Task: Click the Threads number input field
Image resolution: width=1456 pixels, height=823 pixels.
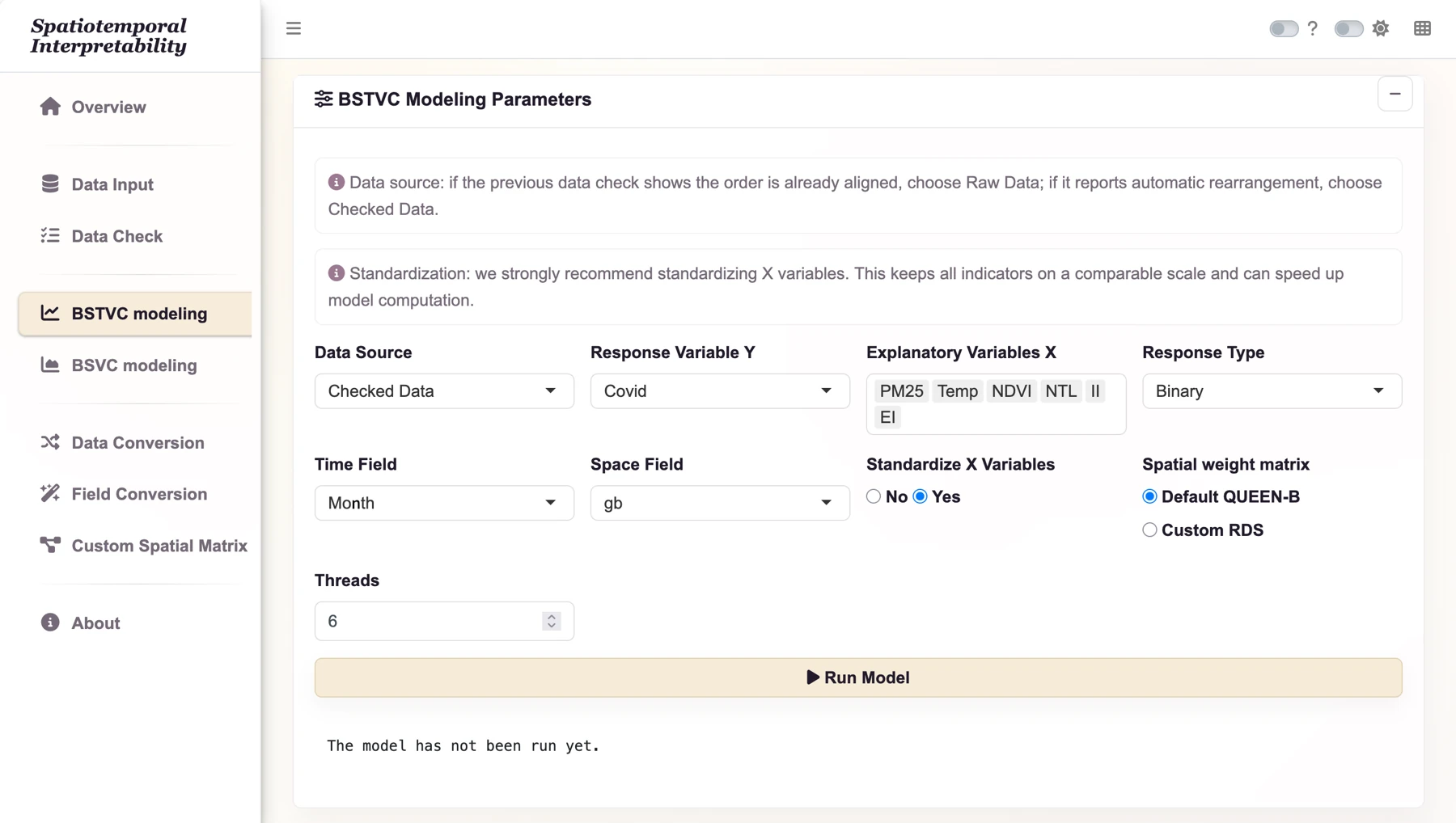Action: (x=444, y=621)
